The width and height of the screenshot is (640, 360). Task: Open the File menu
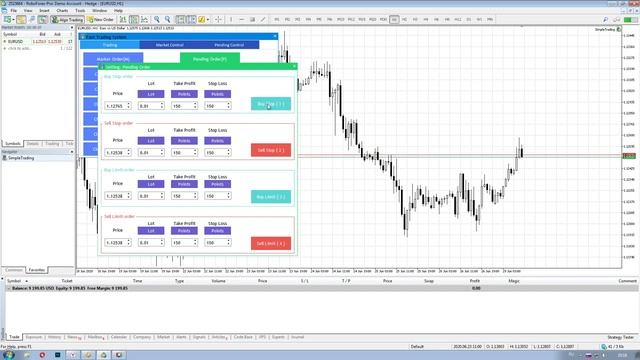(14, 10)
